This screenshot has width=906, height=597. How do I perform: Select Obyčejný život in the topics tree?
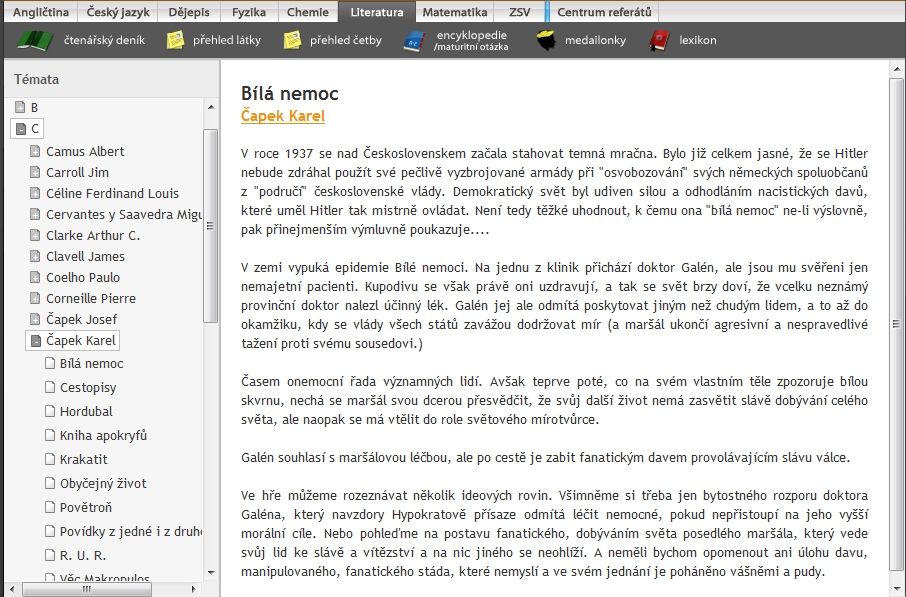click(x=103, y=483)
